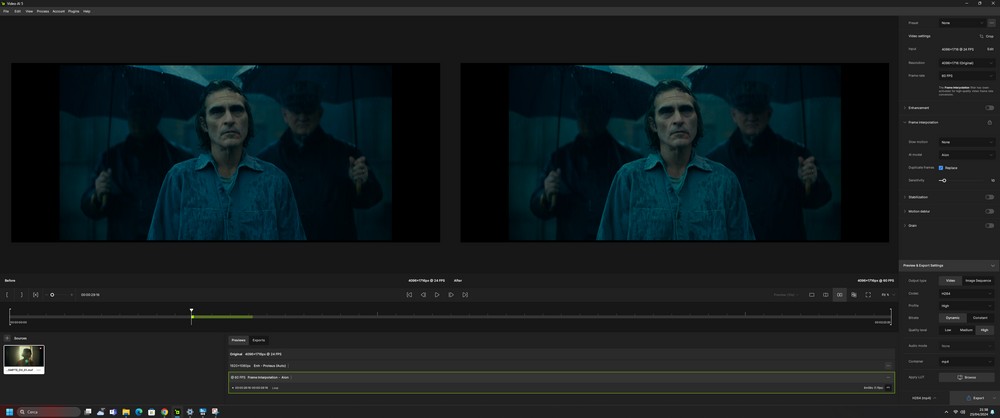Image resolution: width=1000 pixels, height=418 pixels.
Task: Expand the Container format dropdown
Action: (966, 361)
